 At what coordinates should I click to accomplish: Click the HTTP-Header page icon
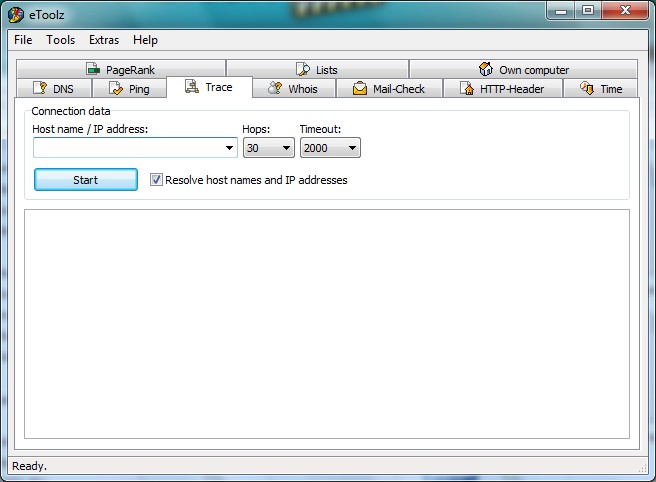click(467, 88)
